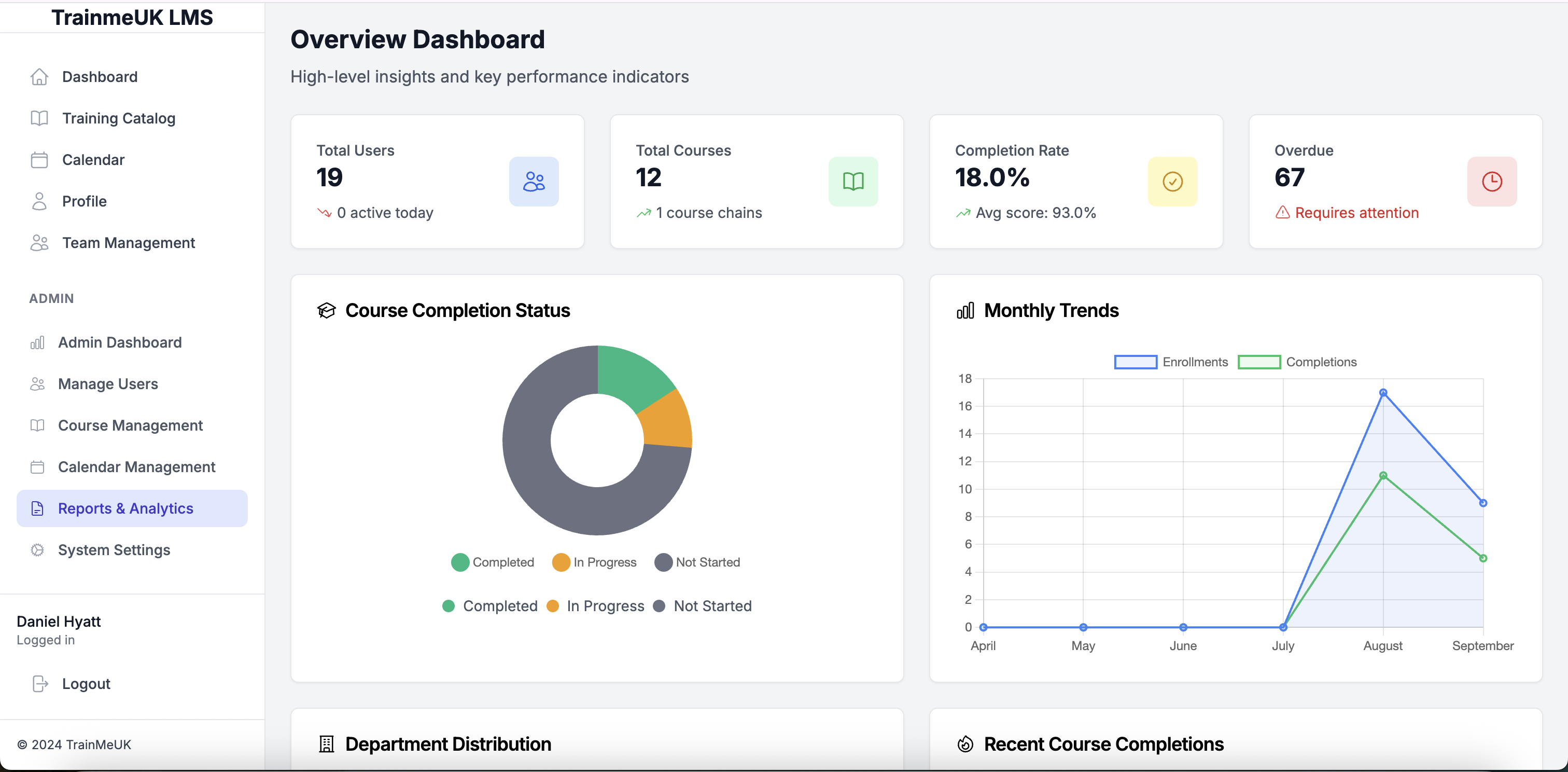Click the Requires attention text
The height and width of the screenshot is (772, 1568).
click(x=1356, y=213)
